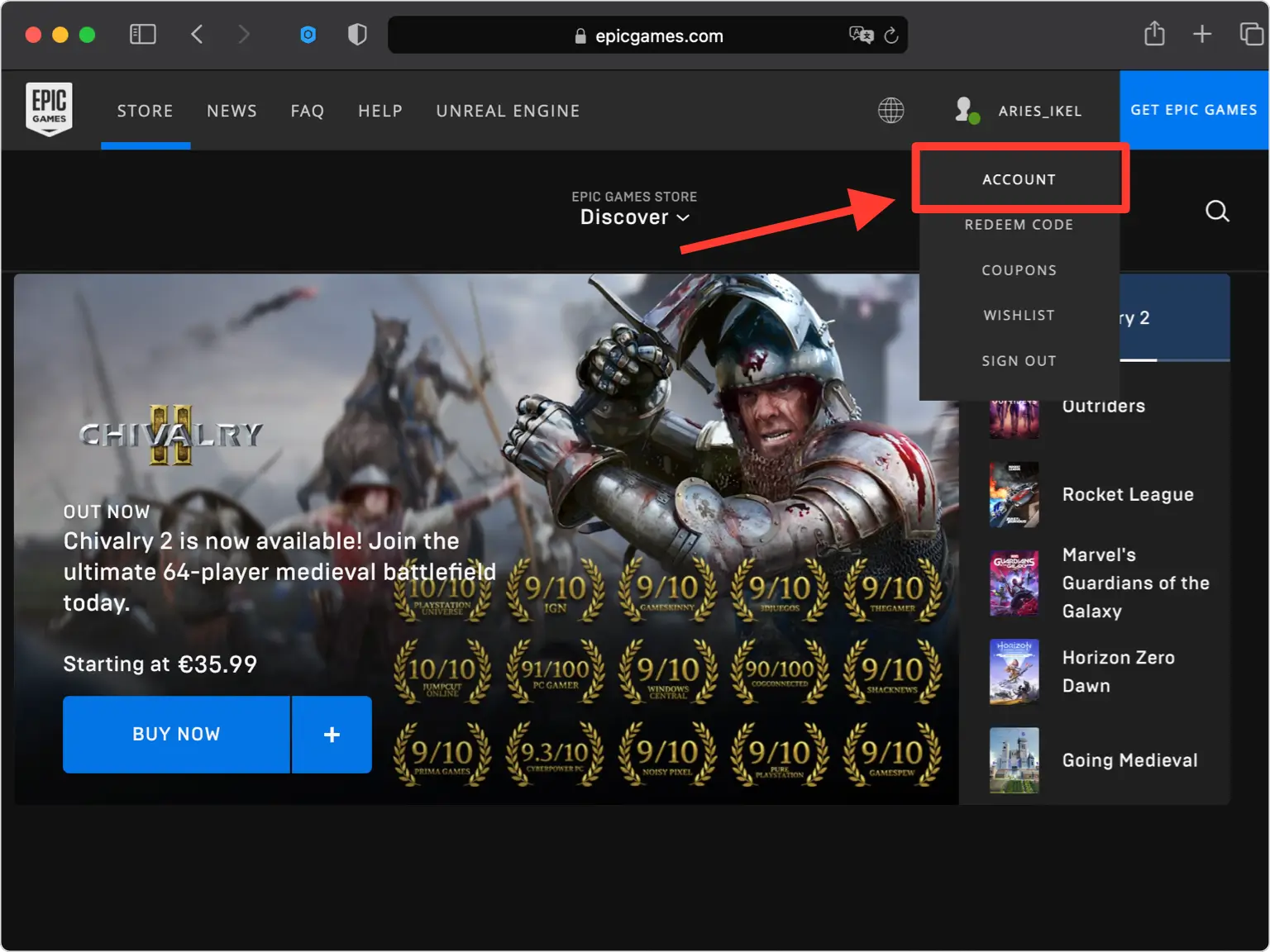Click the epicgames.com address field
1270x952 pixels.
coord(647,36)
